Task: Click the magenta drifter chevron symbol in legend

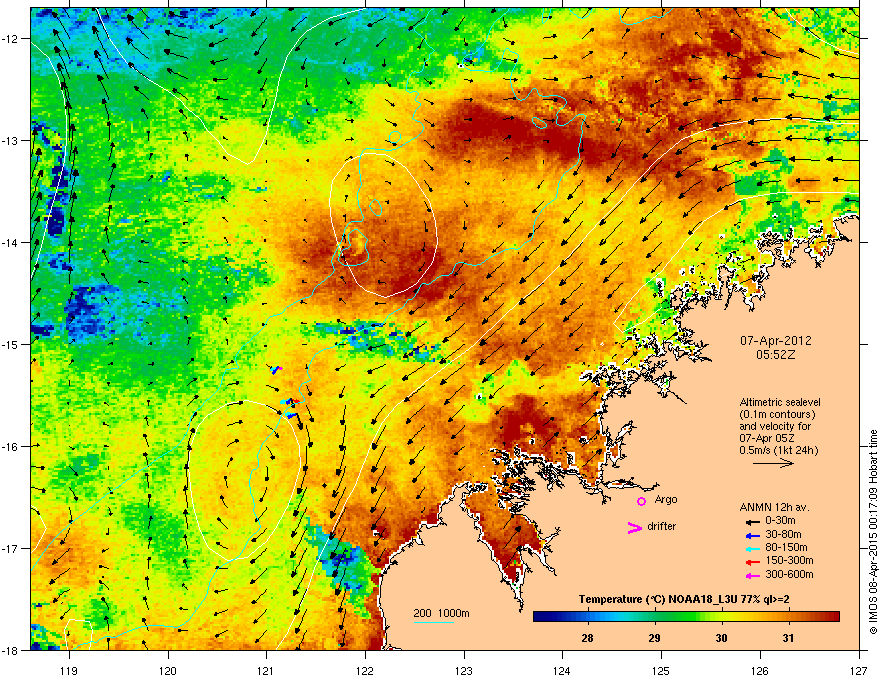Action: tap(635, 528)
